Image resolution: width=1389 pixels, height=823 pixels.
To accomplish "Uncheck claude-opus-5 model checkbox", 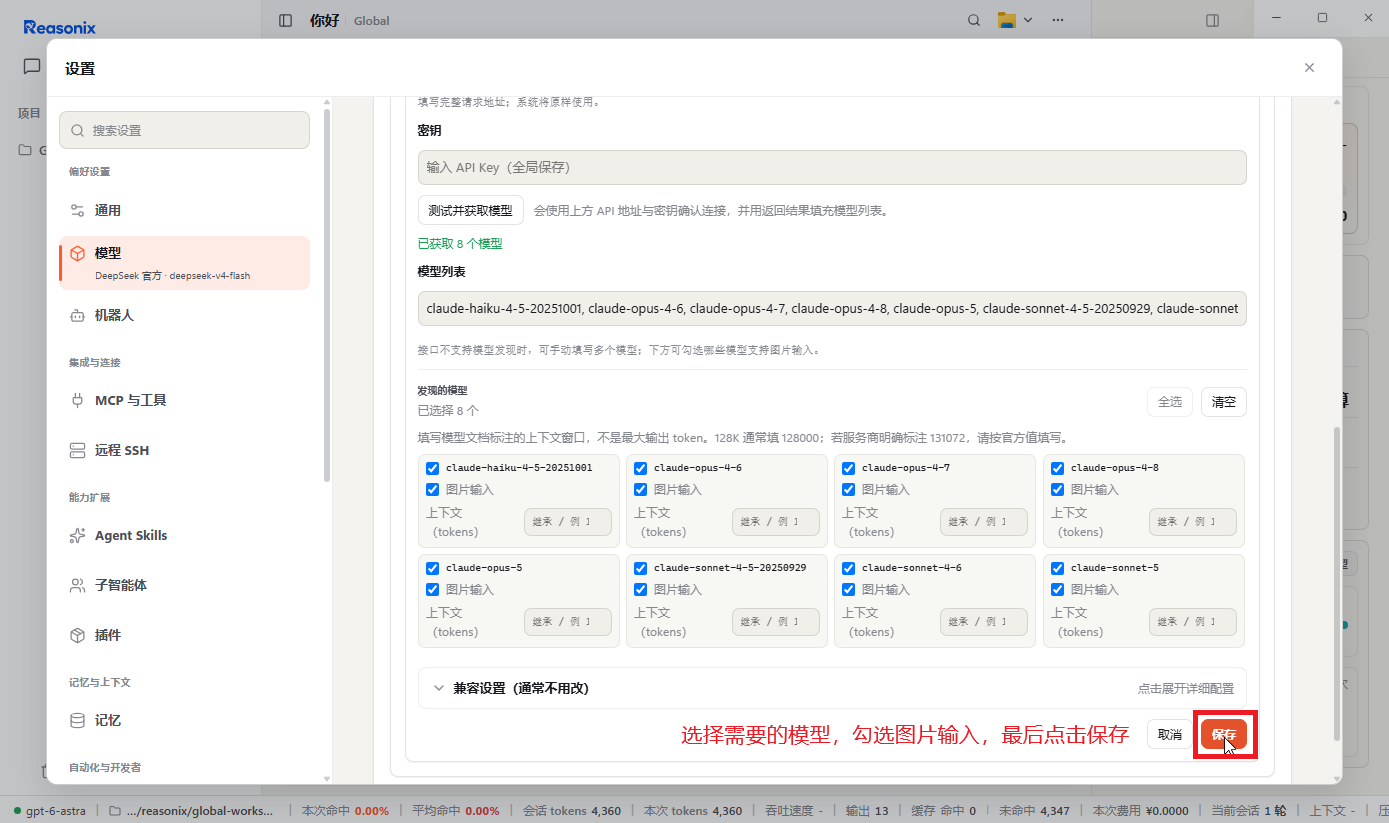I will click(432, 568).
